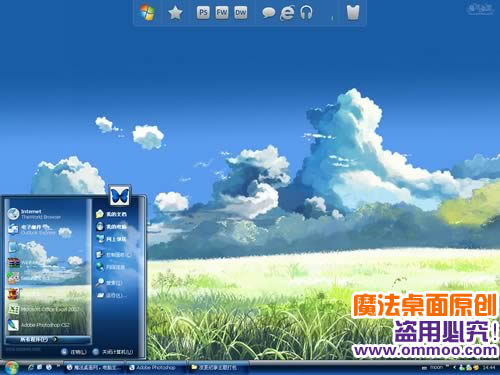Expand the quick launch overflow chevron
Viewport: 500px width, 375px height.
(59, 366)
